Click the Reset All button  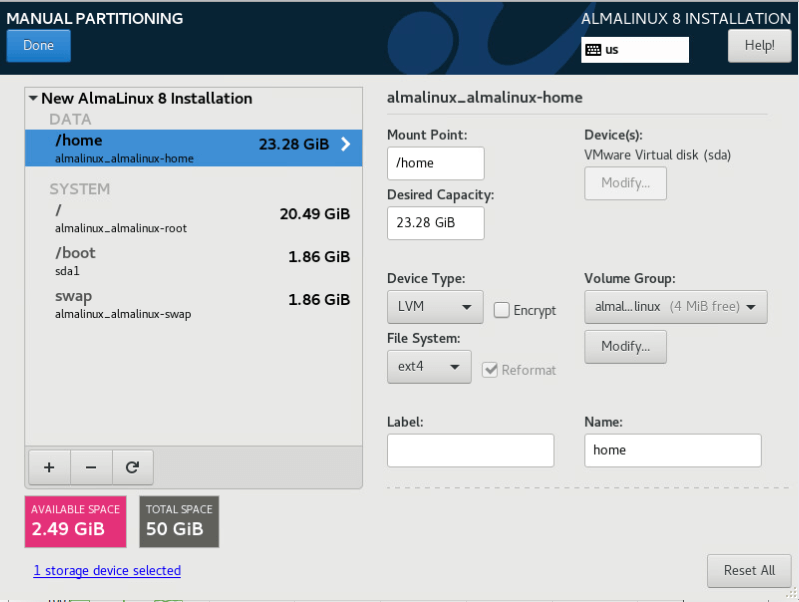[749, 570]
